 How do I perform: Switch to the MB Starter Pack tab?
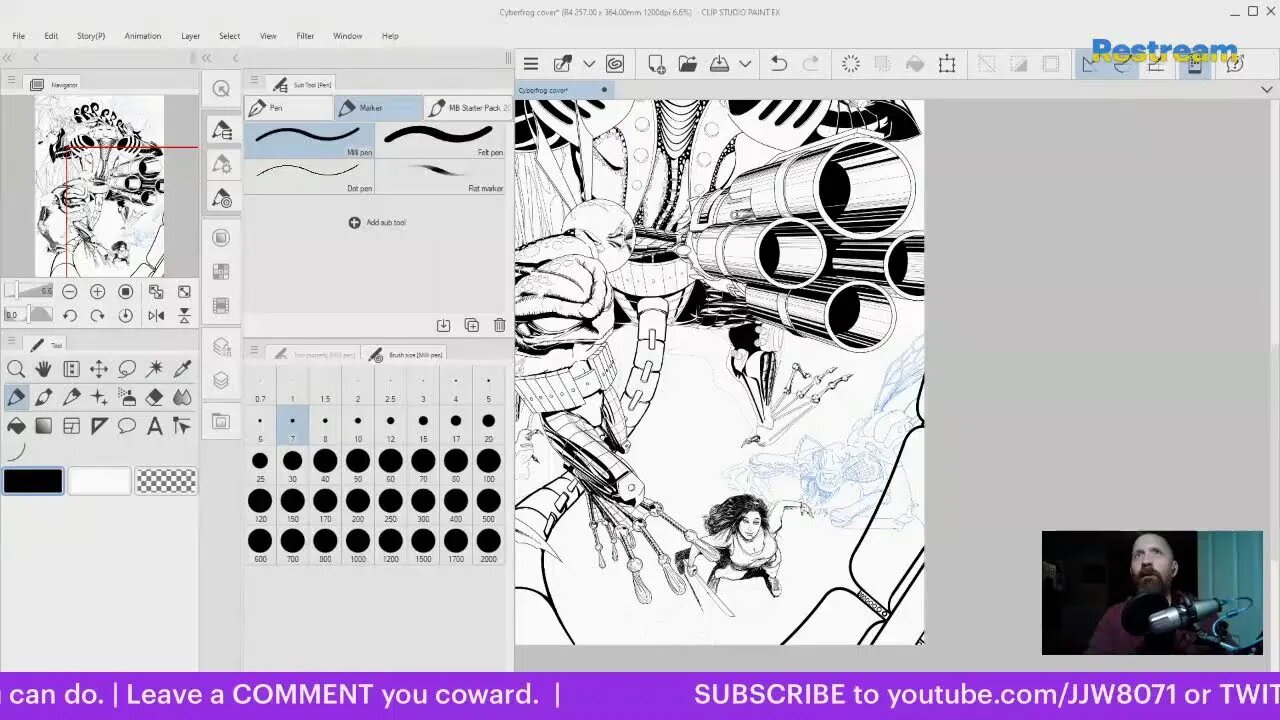[468, 108]
